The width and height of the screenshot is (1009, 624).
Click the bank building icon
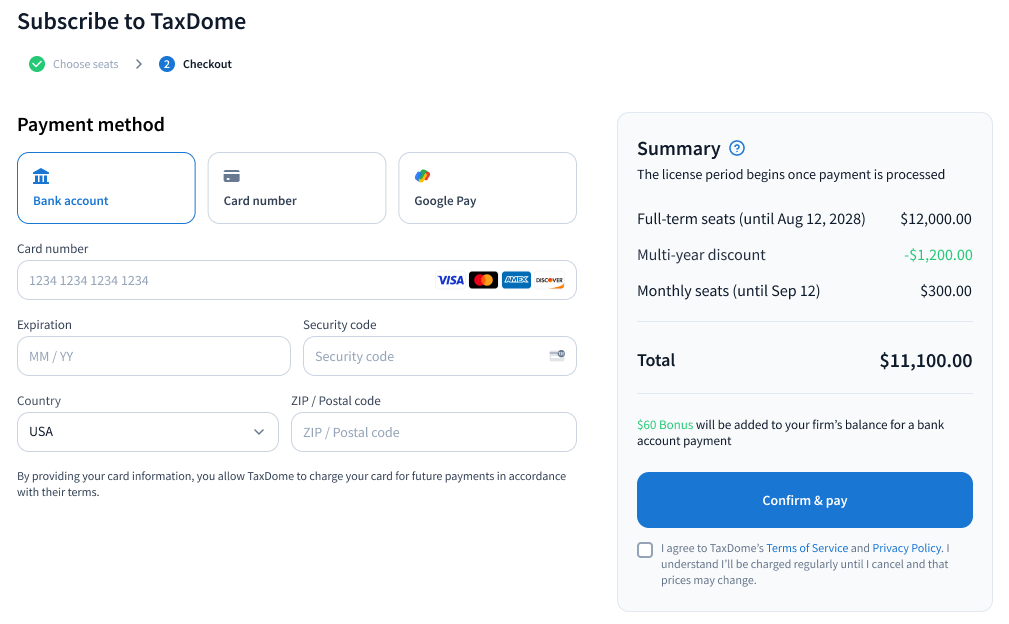pyautogui.click(x=41, y=176)
